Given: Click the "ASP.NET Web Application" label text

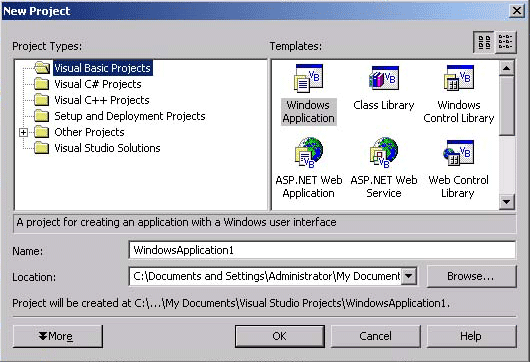Looking at the screenshot, I should (309, 187).
